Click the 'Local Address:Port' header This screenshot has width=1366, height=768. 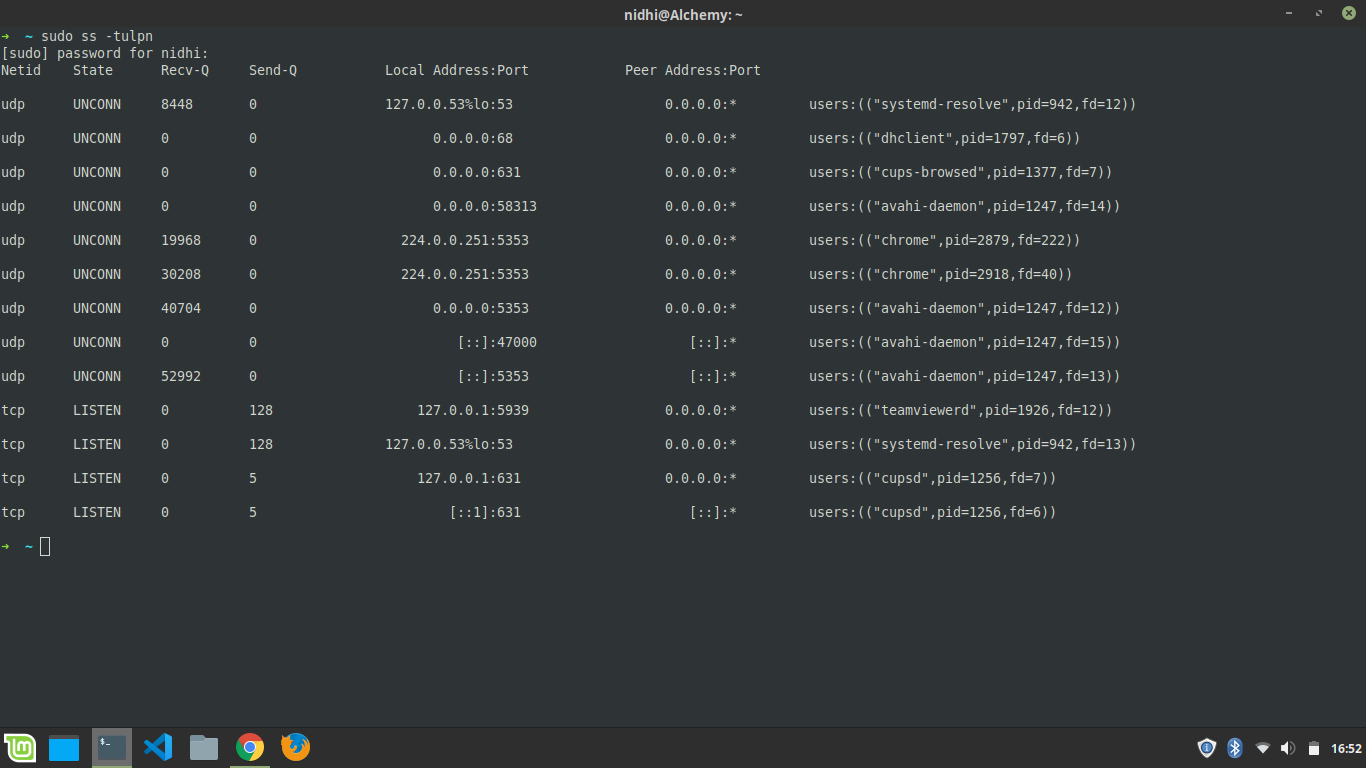[457, 70]
